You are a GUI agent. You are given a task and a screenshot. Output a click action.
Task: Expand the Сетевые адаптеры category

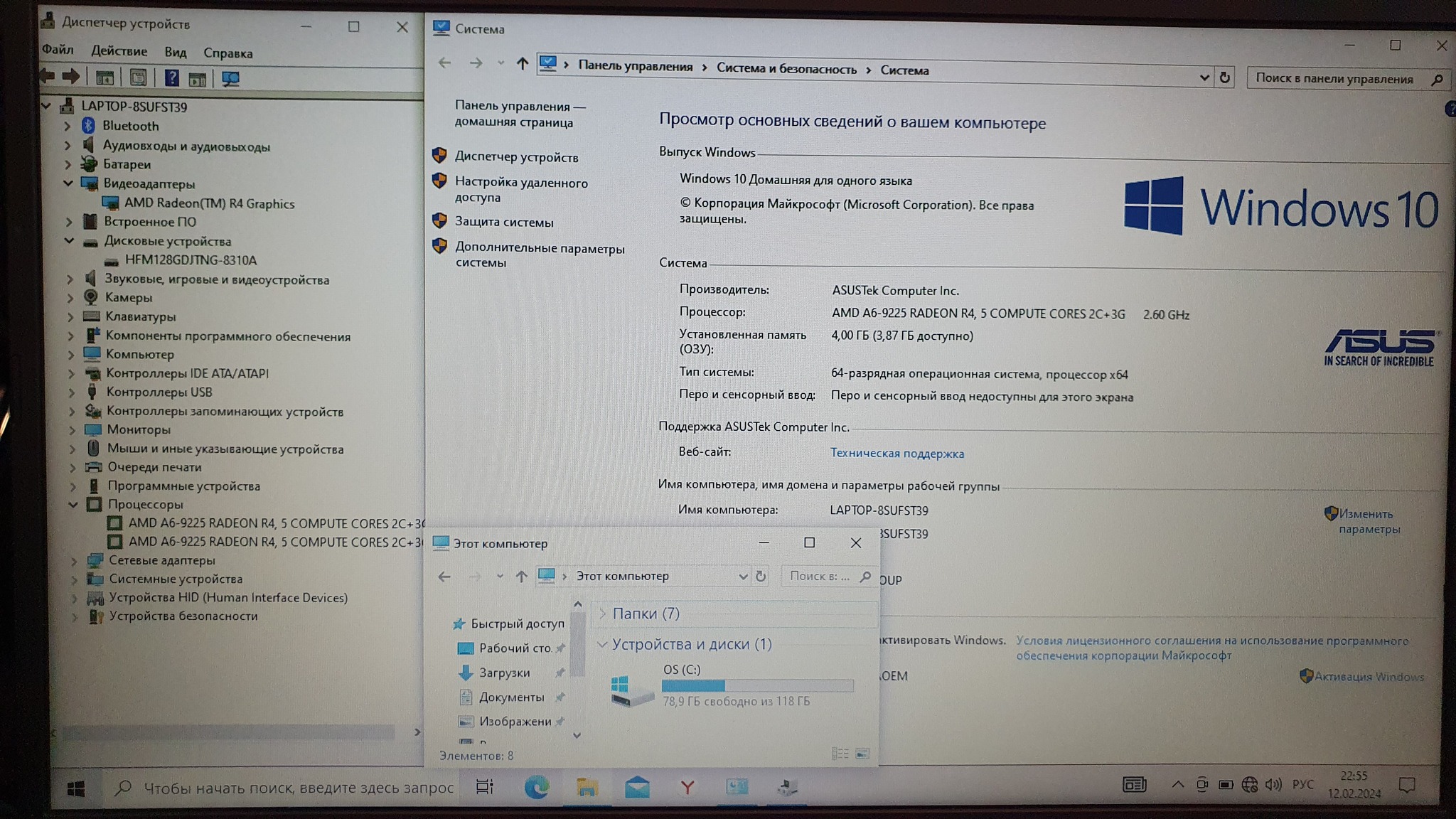(x=74, y=560)
